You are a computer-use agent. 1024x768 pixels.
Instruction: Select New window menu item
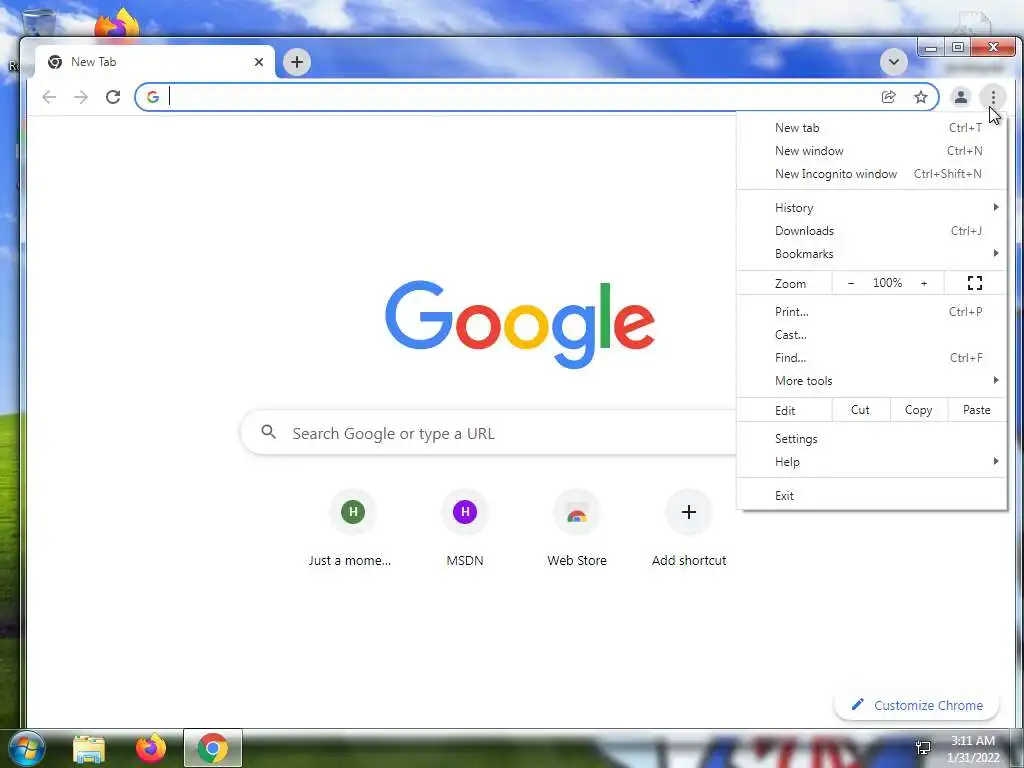pos(872,151)
